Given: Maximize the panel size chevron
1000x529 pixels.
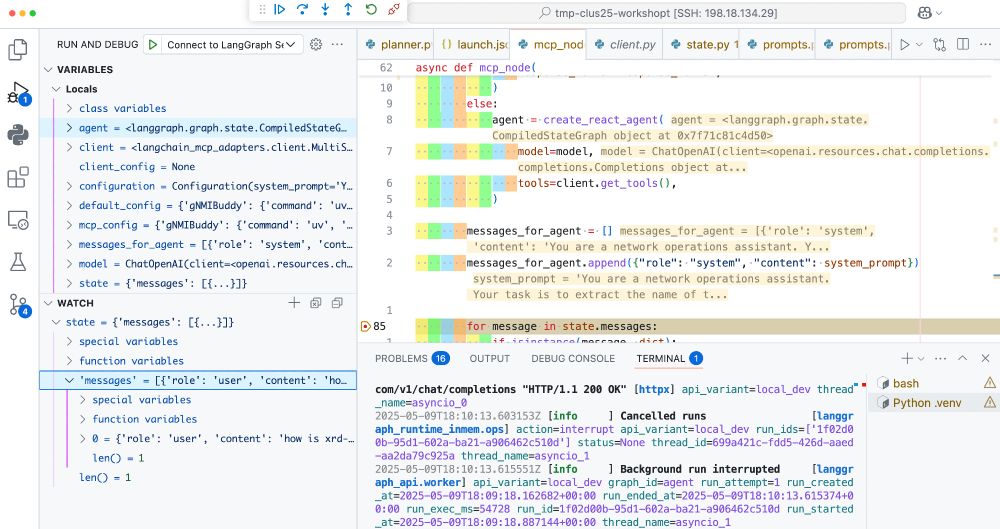Looking at the screenshot, I should pos(963,359).
